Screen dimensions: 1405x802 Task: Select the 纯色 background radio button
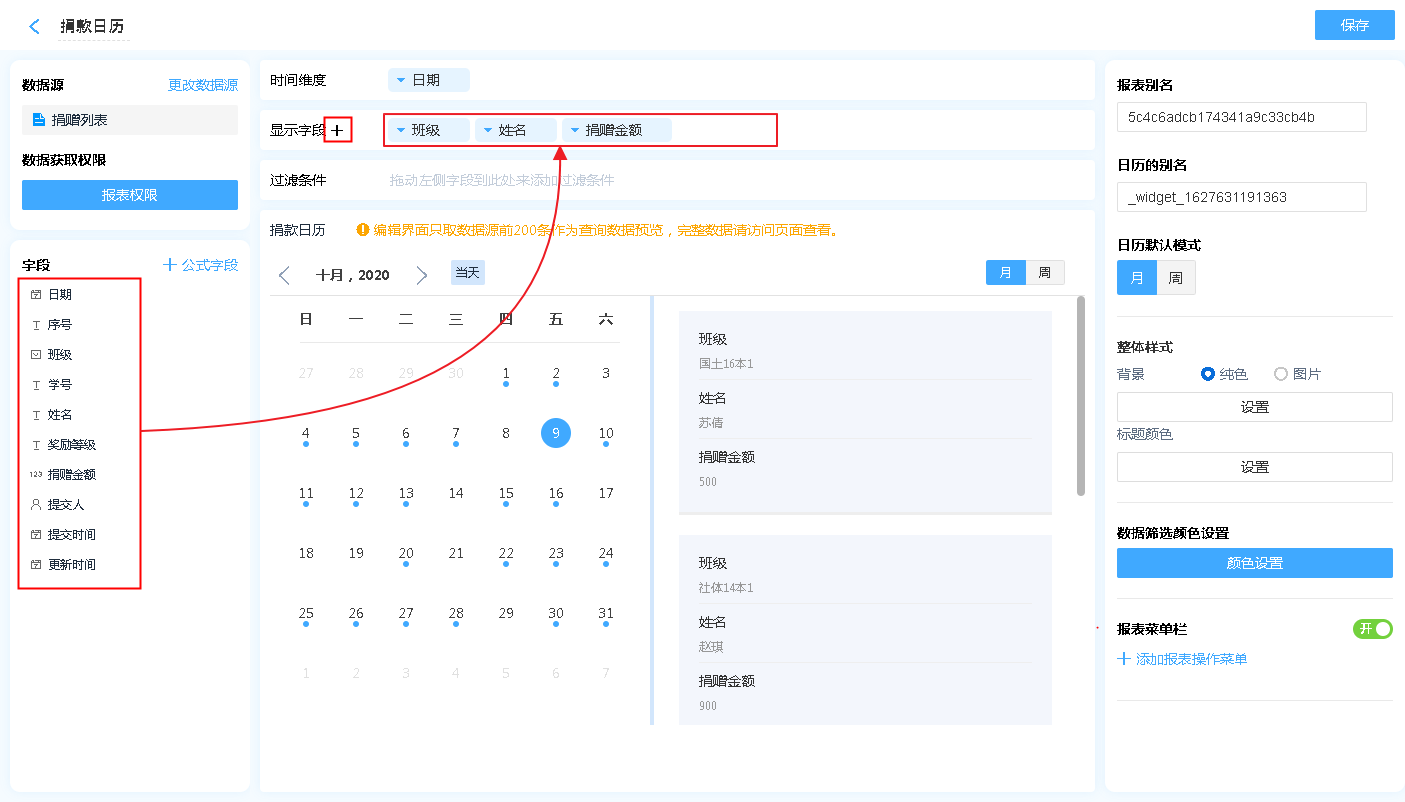pos(1208,374)
